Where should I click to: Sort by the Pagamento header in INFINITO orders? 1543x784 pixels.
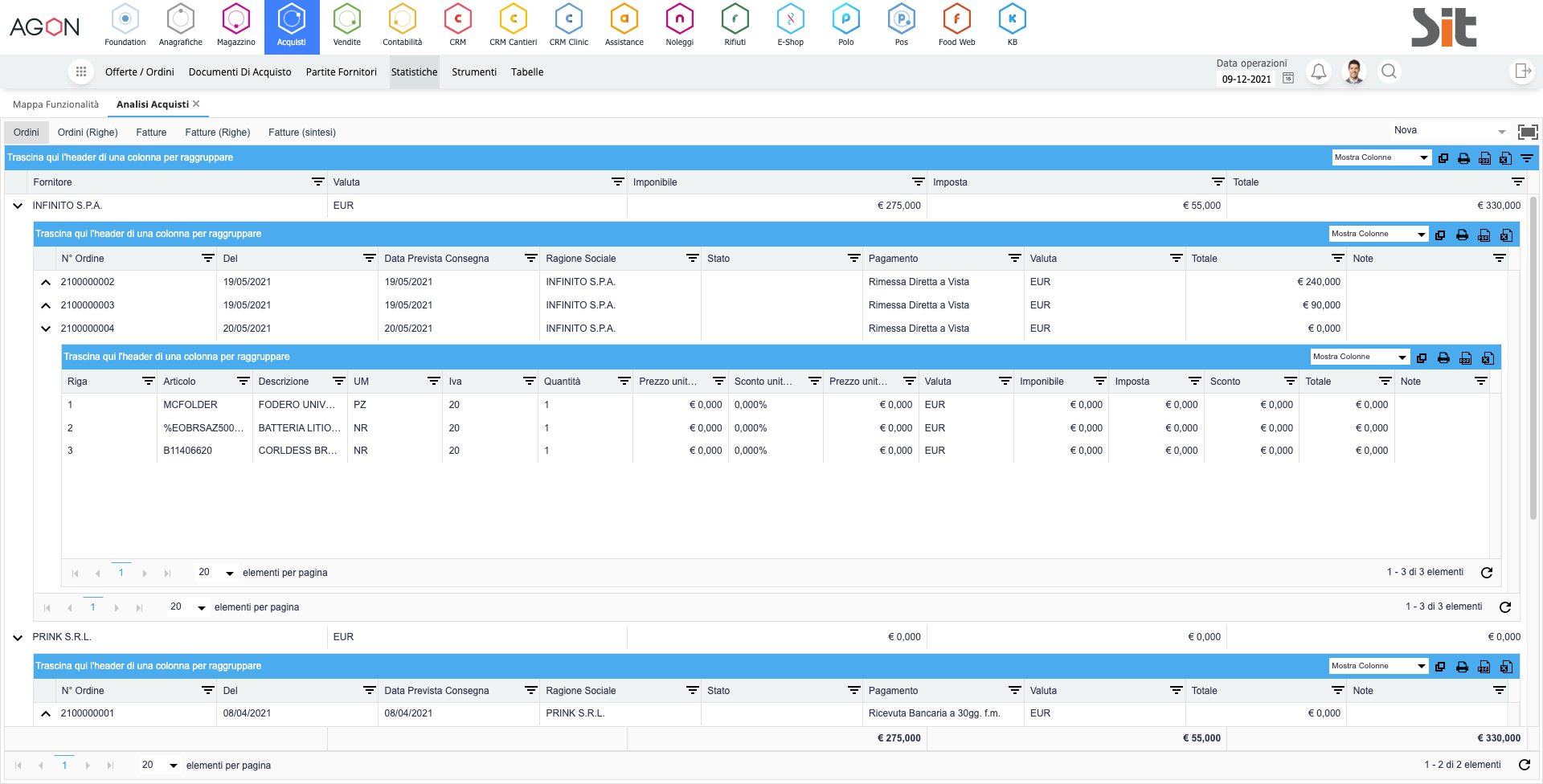click(893, 259)
